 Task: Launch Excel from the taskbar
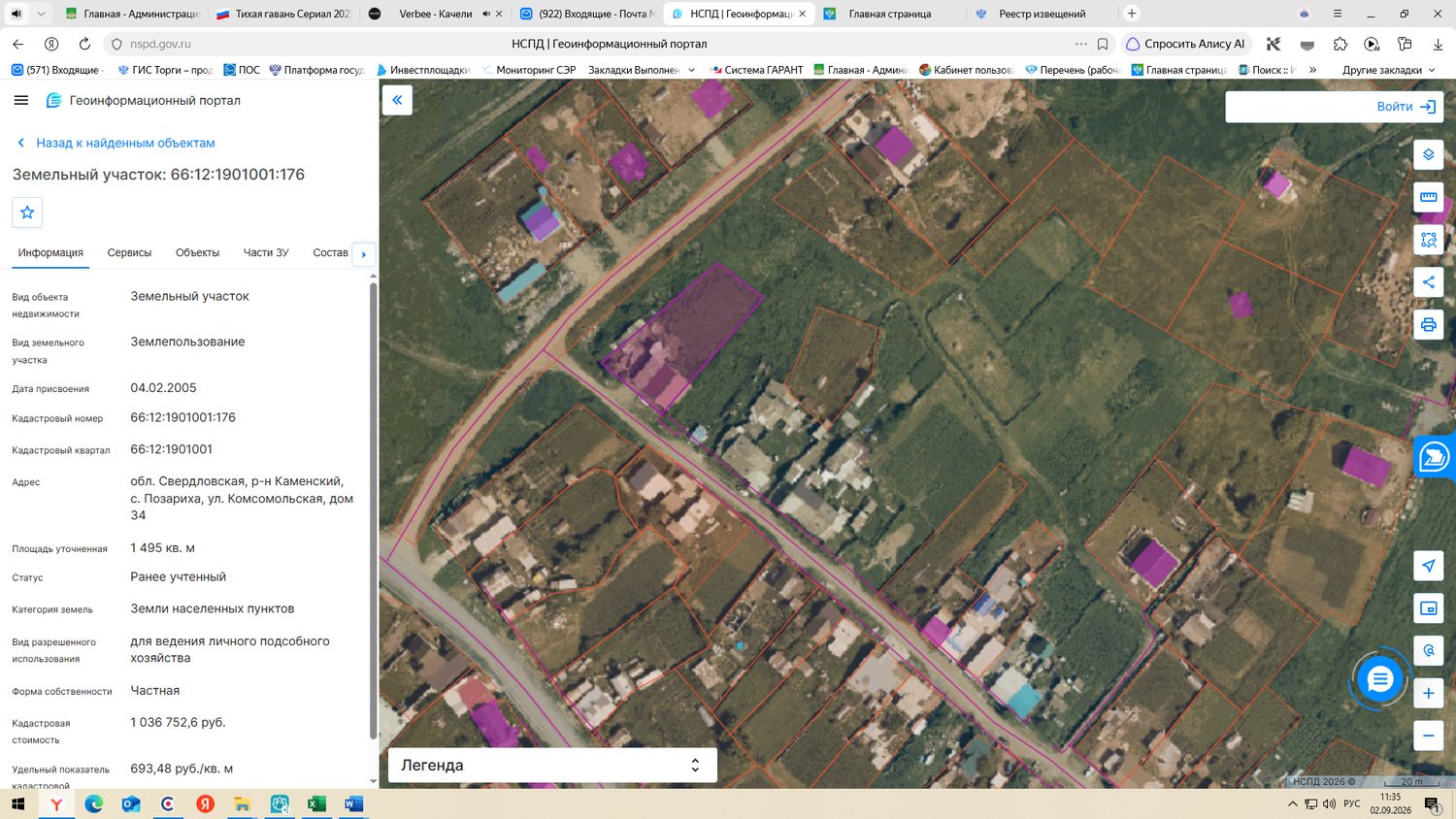[316, 803]
